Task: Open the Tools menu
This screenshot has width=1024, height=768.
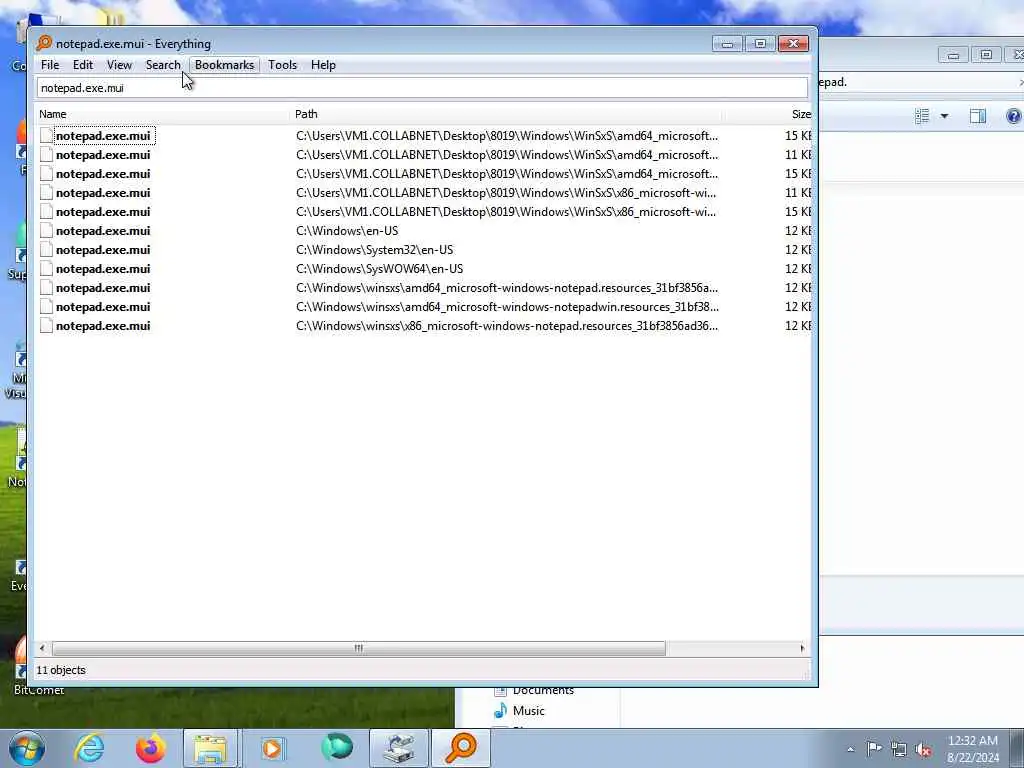Action: [282, 65]
